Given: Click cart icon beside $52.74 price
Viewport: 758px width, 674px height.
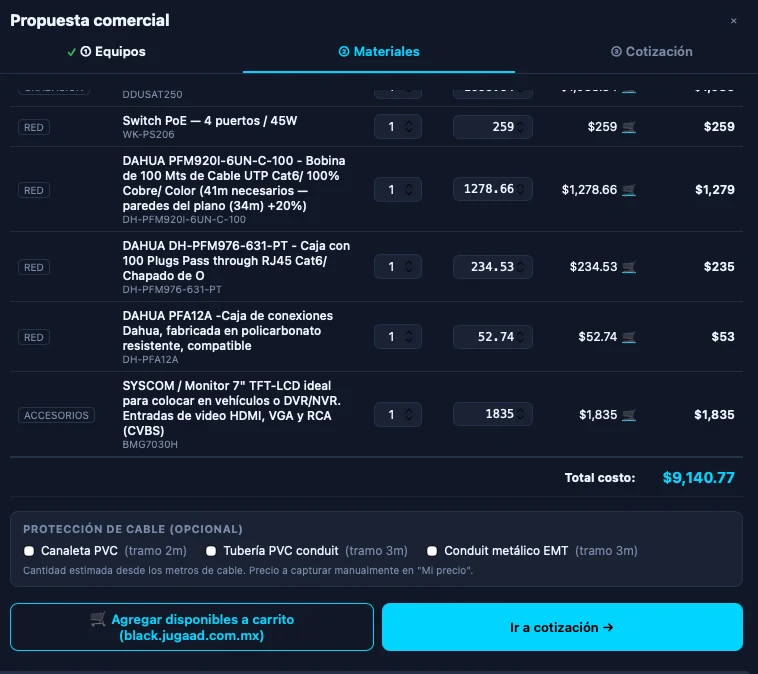Looking at the screenshot, I should point(628,337).
